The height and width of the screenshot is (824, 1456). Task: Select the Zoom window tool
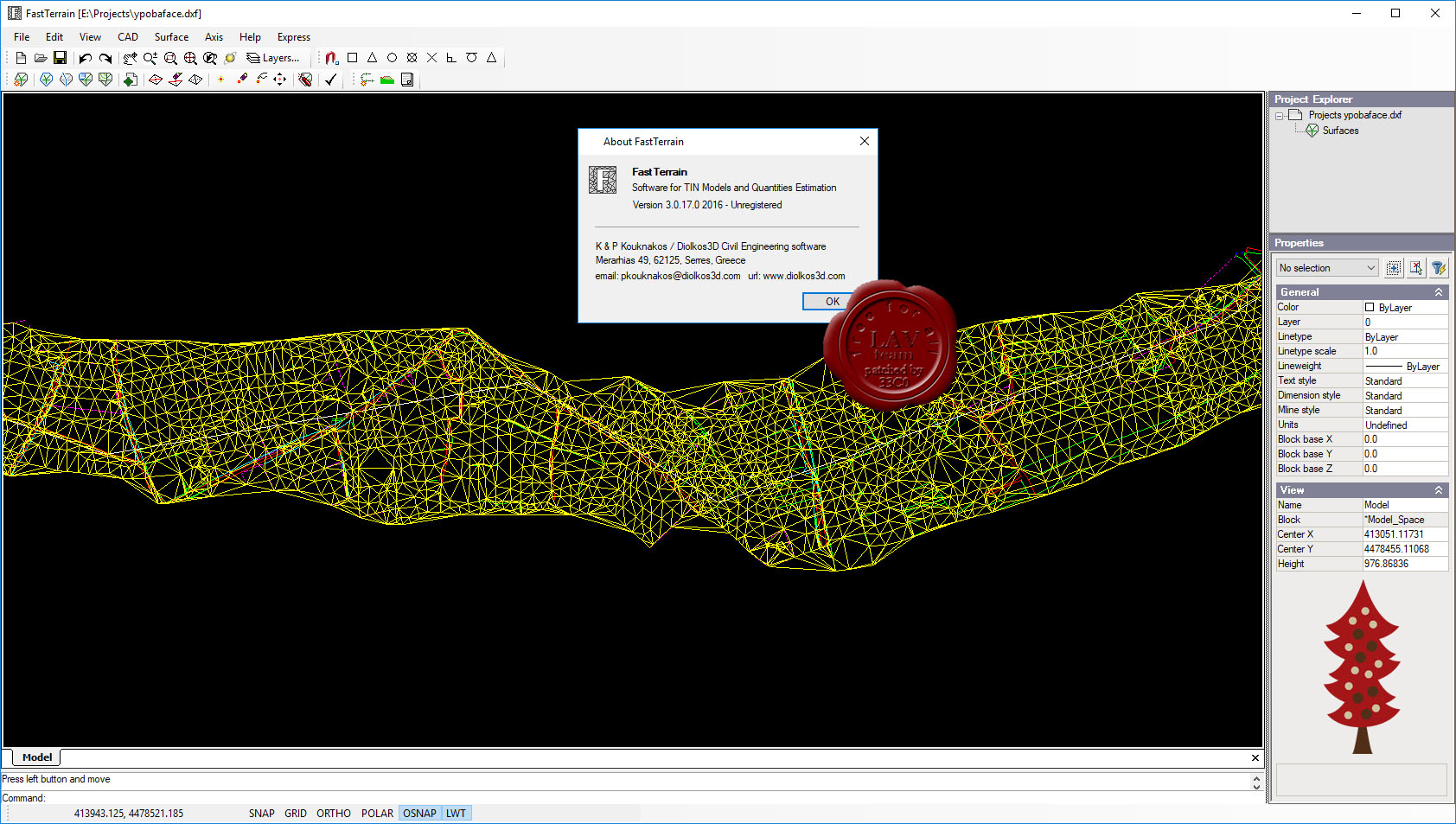170,58
